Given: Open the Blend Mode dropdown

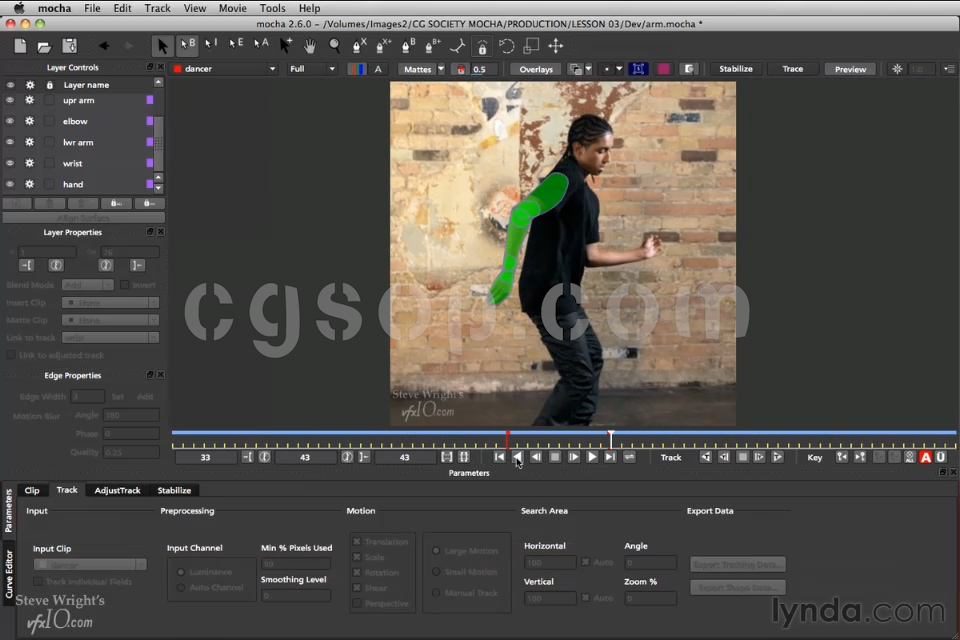Looking at the screenshot, I should 88,285.
